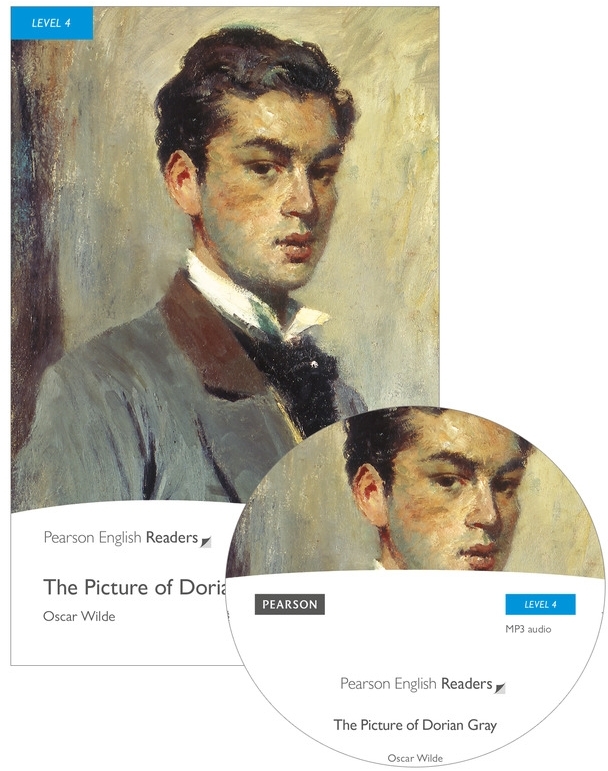
Task: Click the corner-fold icon after Readers on book
Action: pos(206,542)
